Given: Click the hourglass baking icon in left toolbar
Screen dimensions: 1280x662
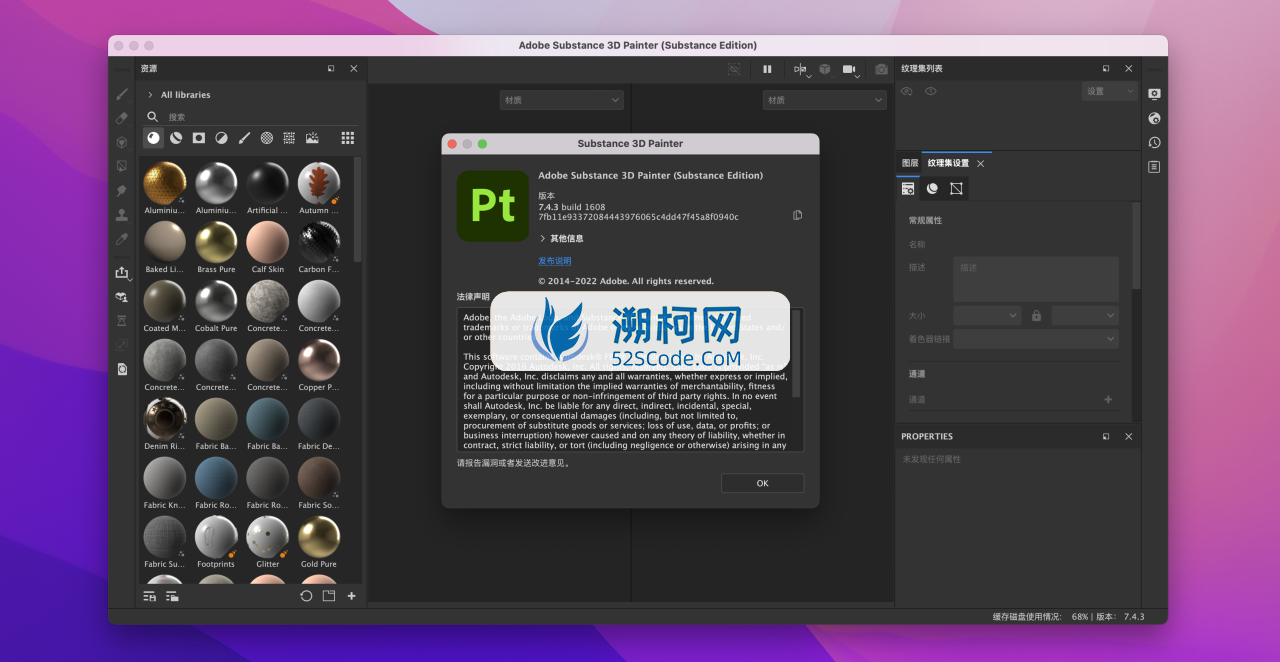Looking at the screenshot, I should [122, 320].
